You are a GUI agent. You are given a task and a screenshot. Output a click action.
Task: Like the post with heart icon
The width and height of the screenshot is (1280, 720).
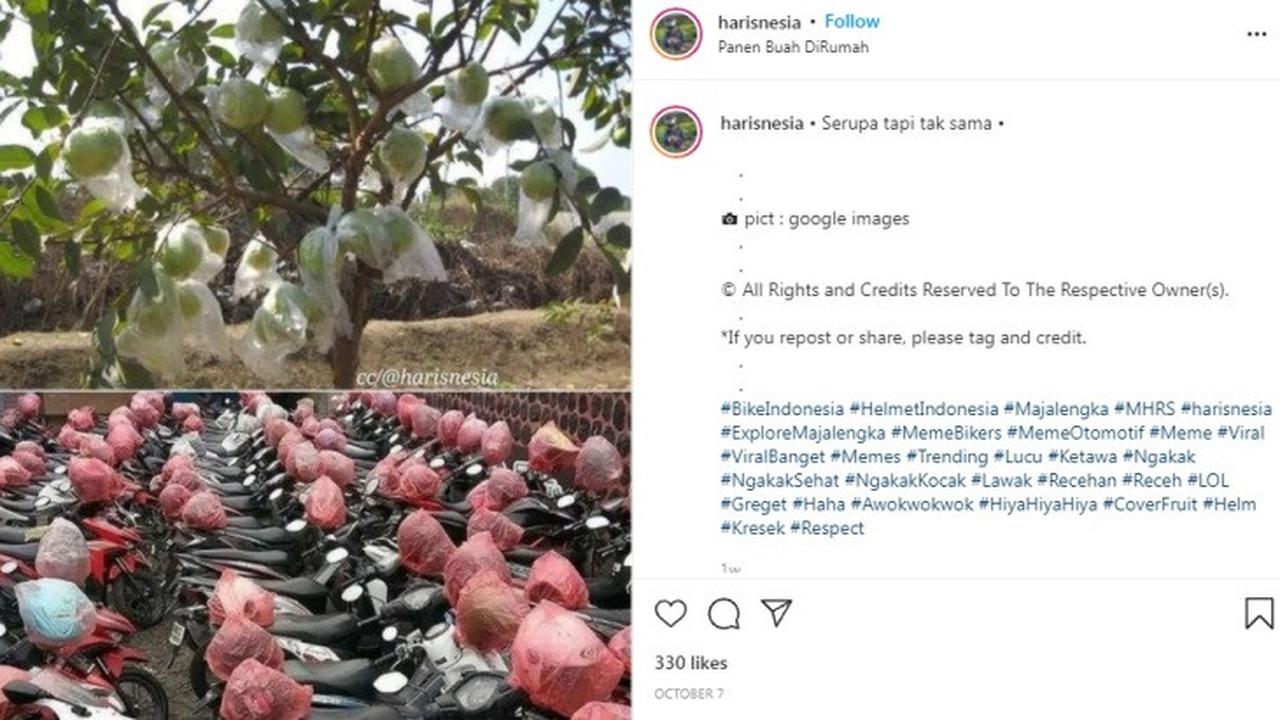pyautogui.click(x=670, y=613)
